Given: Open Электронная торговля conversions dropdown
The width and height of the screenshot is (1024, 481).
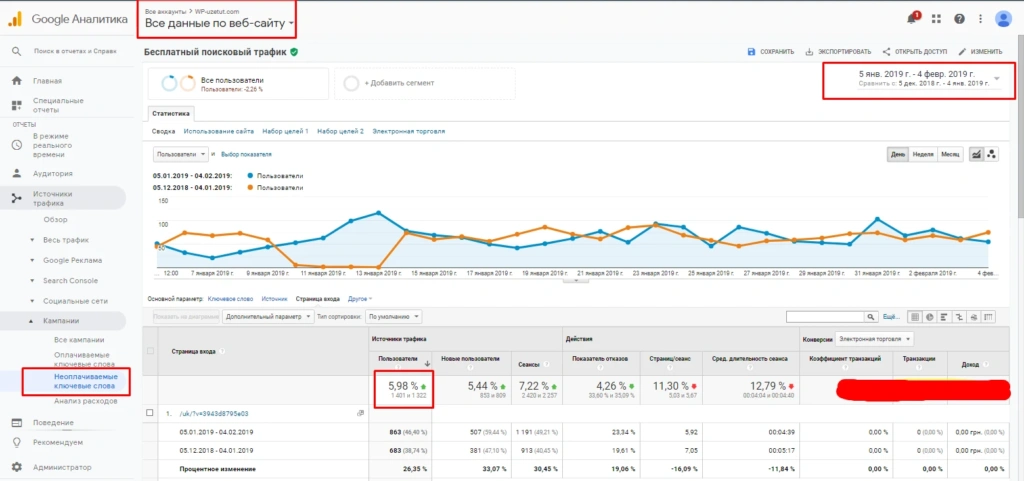Looking at the screenshot, I should pos(874,339).
